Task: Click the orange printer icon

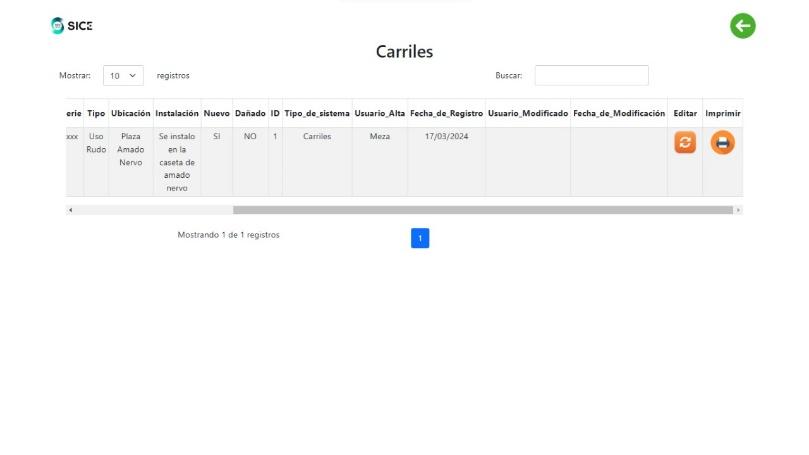Action: pyautogui.click(x=722, y=142)
